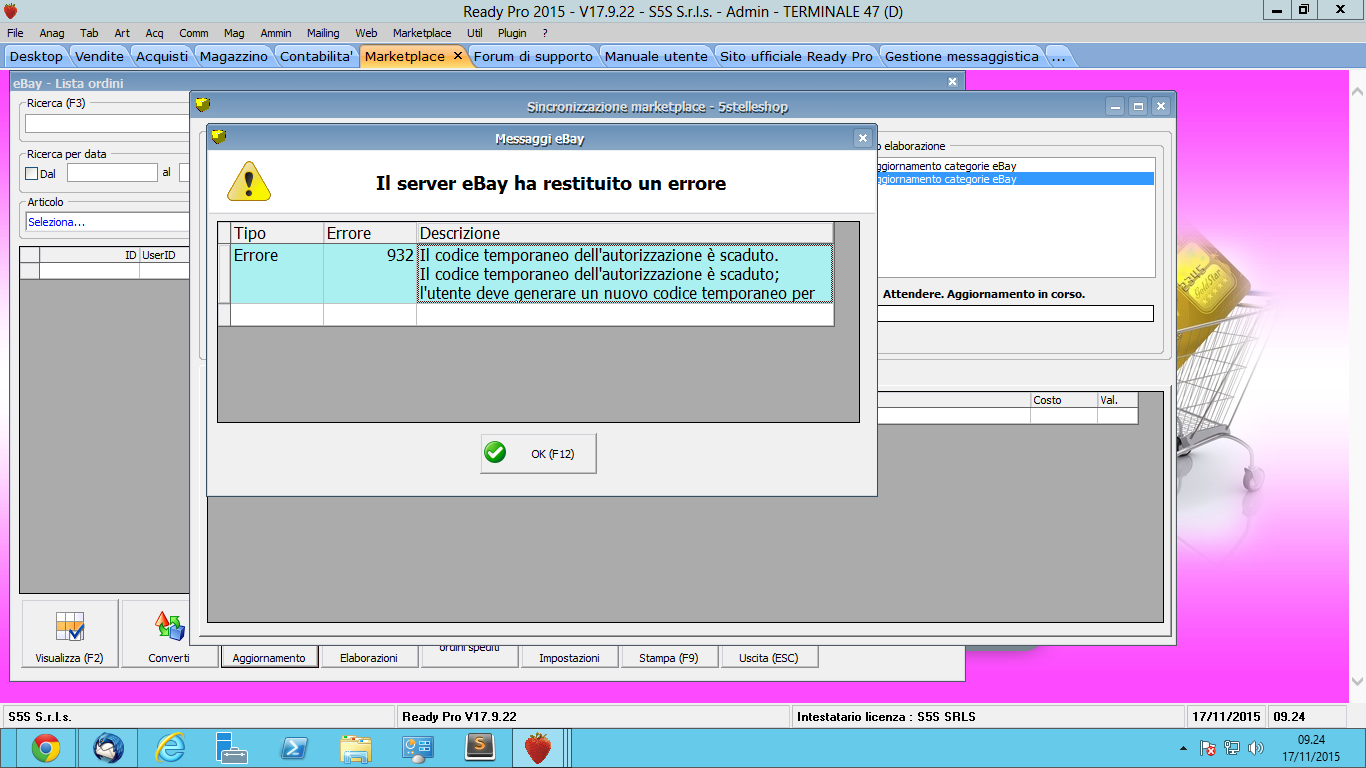
Task: Open the ? help menu
Action: [x=545, y=33]
